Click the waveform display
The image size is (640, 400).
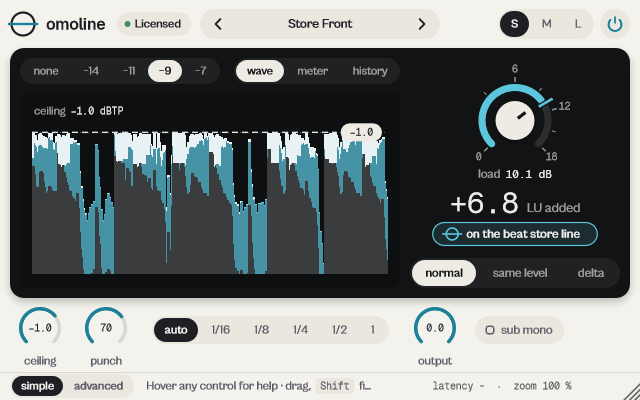click(x=210, y=203)
